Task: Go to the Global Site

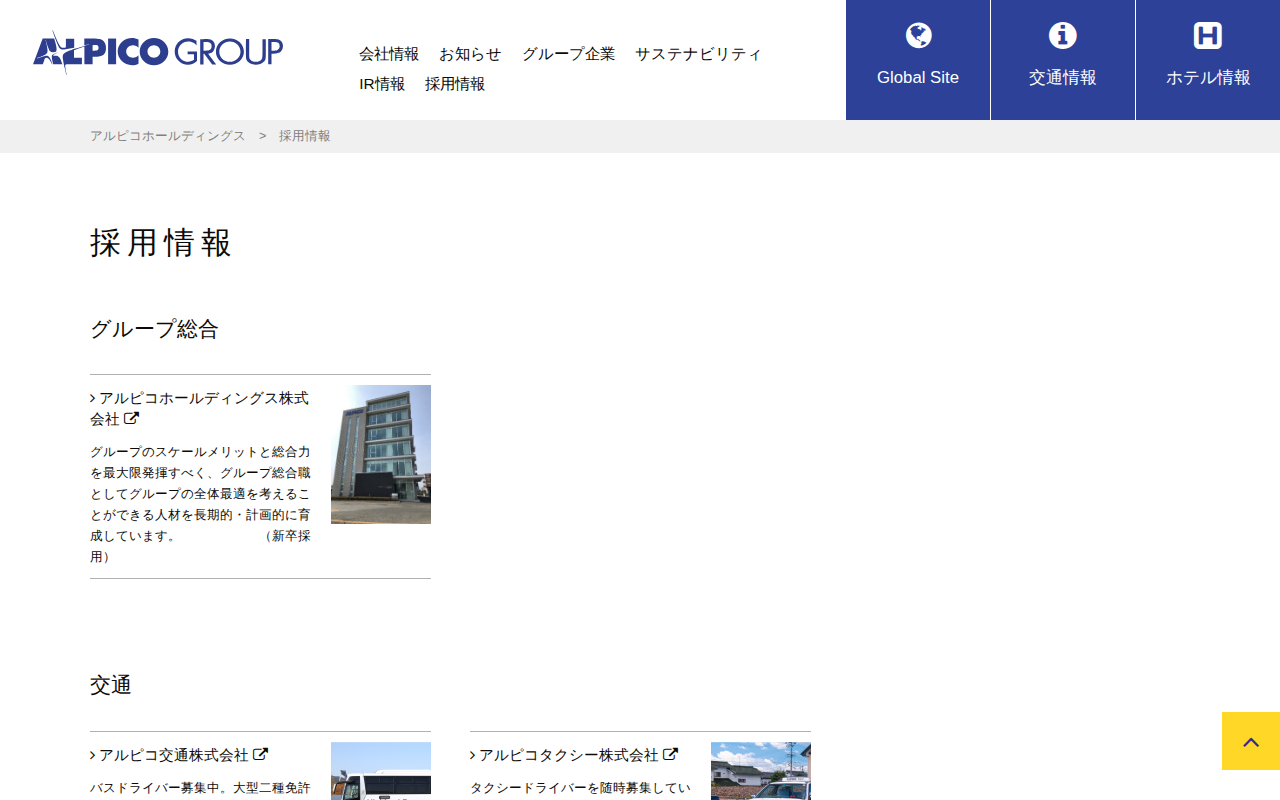Action: (918, 60)
